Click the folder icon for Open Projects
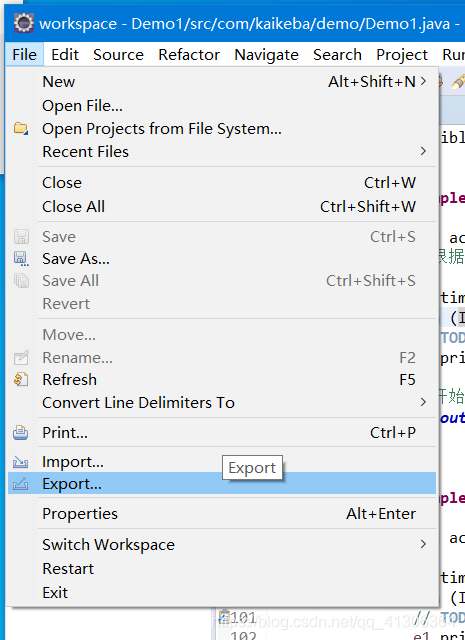The image size is (465, 640). pos(21,129)
